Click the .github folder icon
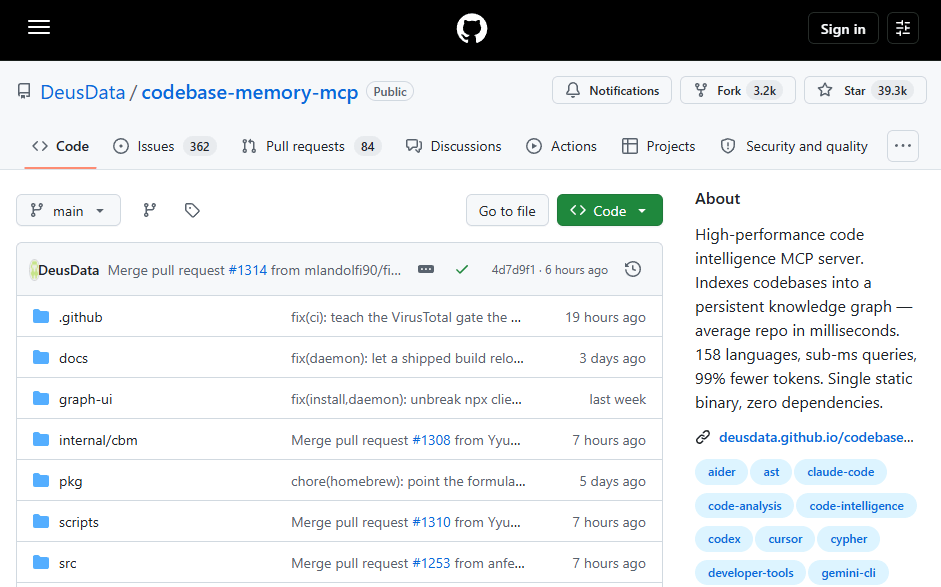941x587 pixels. click(41, 316)
